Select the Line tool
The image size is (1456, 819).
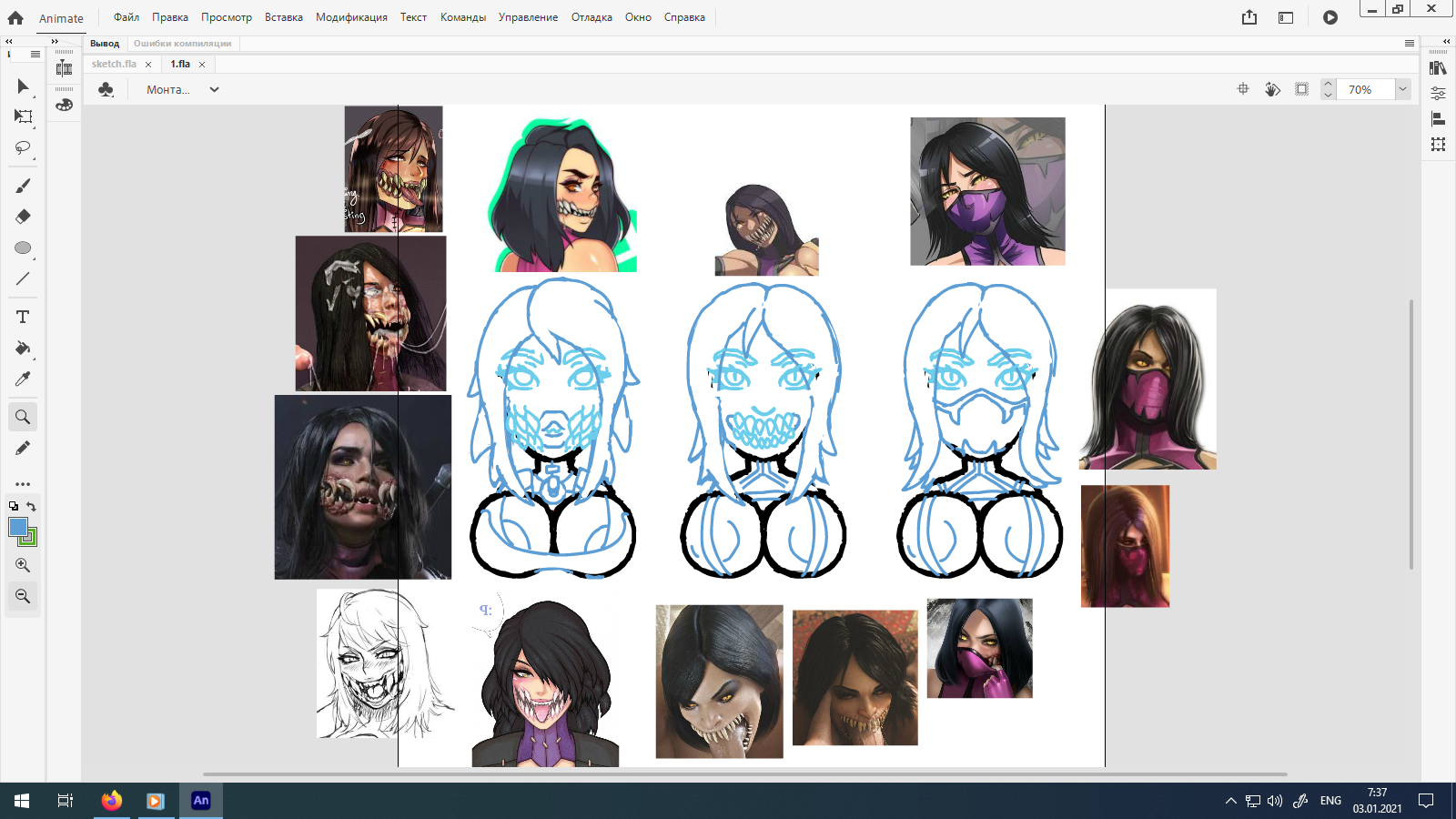coord(23,278)
